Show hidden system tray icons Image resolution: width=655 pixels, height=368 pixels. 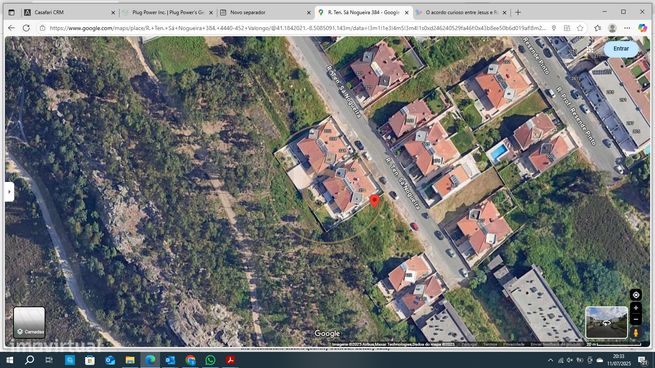click(x=550, y=360)
